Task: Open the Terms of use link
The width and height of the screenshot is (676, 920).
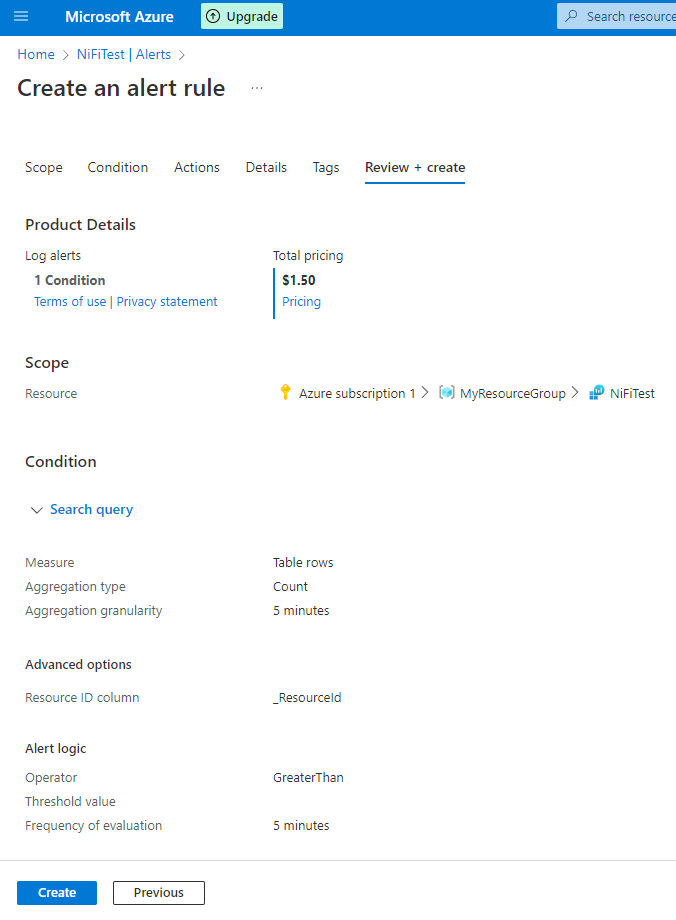Action: click(70, 302)
